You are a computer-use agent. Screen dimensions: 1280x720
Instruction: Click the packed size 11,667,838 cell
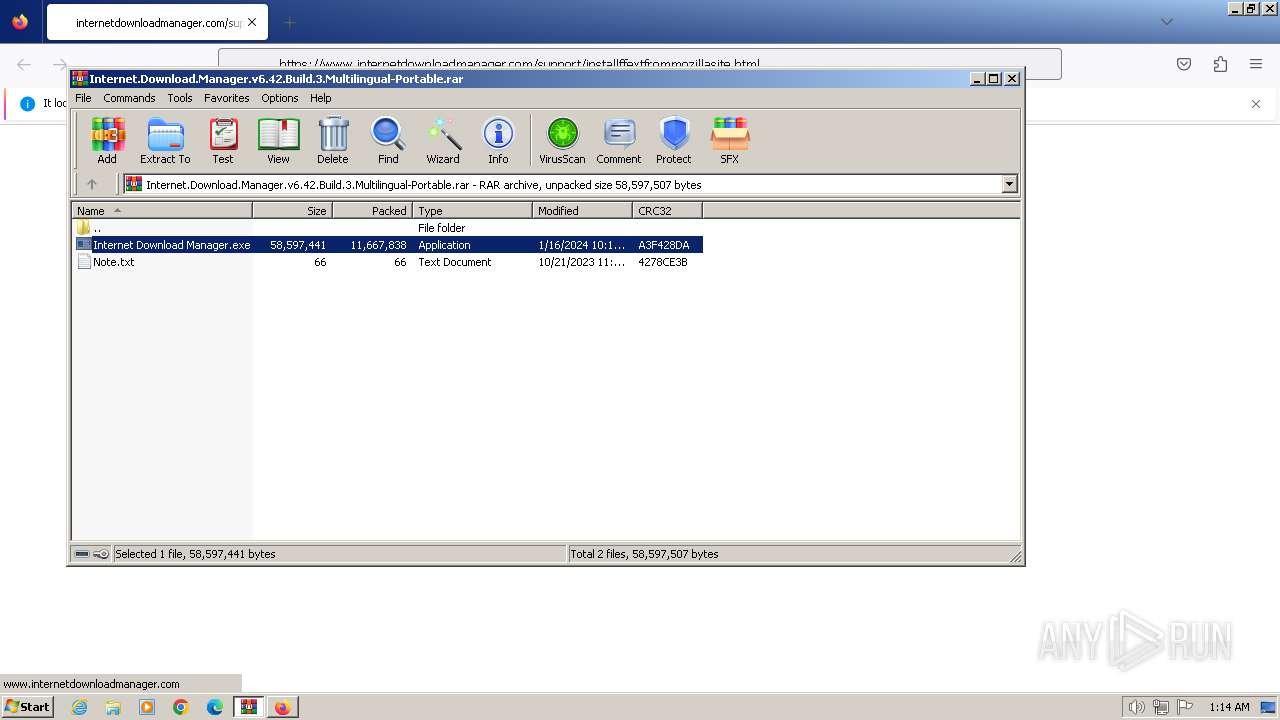[378, 245]
